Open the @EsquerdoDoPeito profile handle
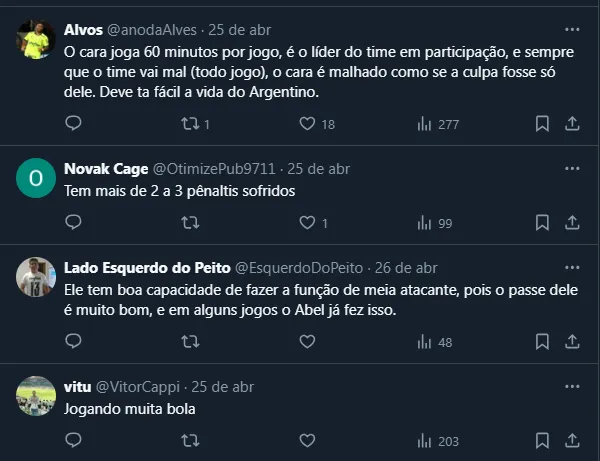 point(300,268)
